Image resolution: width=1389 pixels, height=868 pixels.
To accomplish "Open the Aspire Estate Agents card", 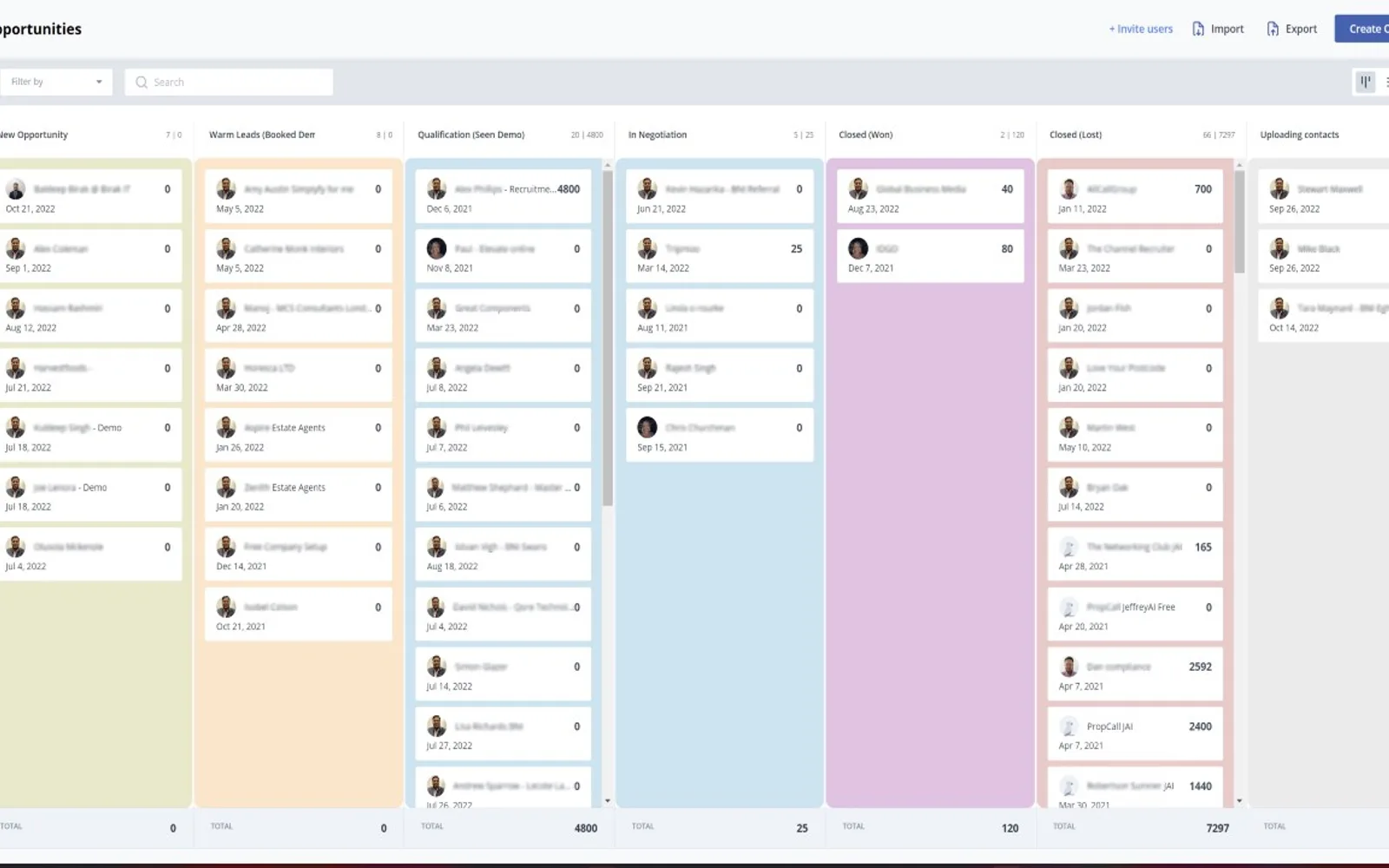I will (298, 436).
